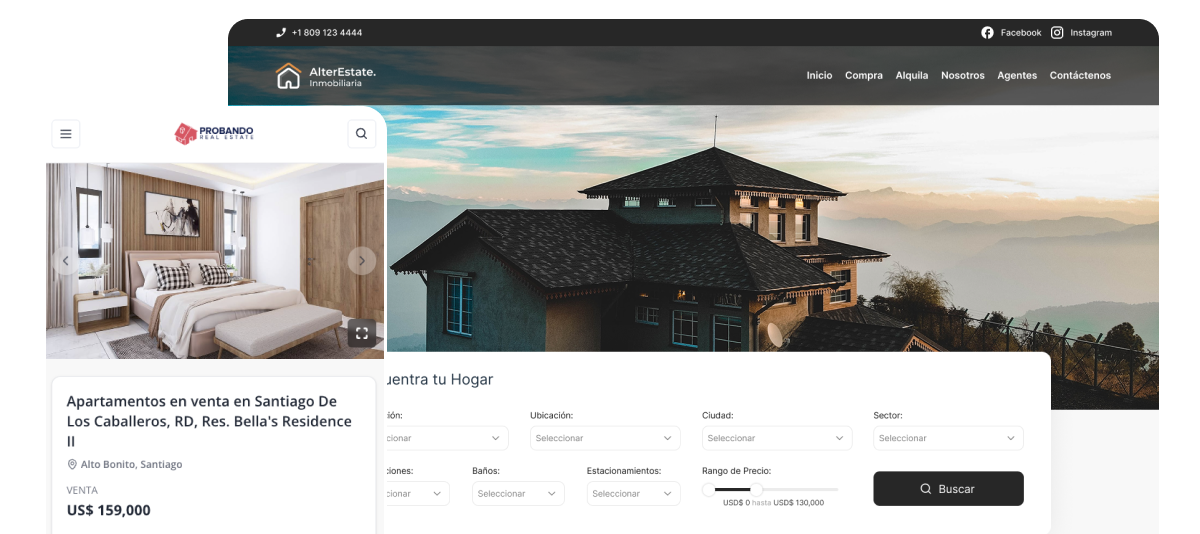
Task: Navigate to Nosotros
Action: click(963, 76)
